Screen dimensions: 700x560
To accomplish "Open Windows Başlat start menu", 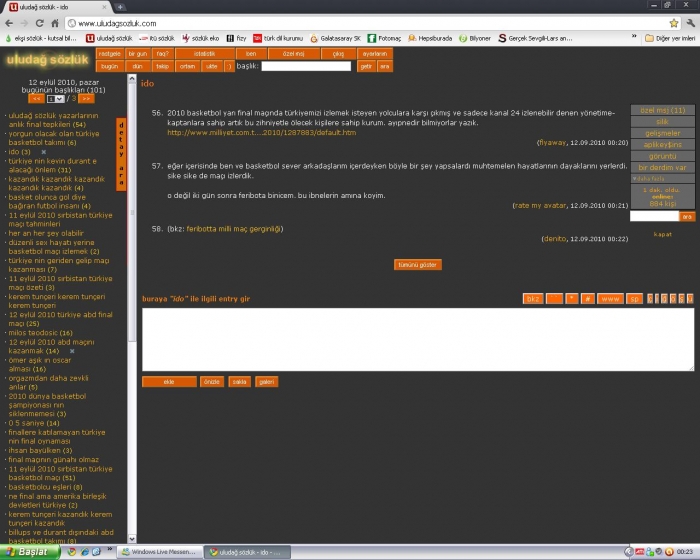I will coord(25,552).
